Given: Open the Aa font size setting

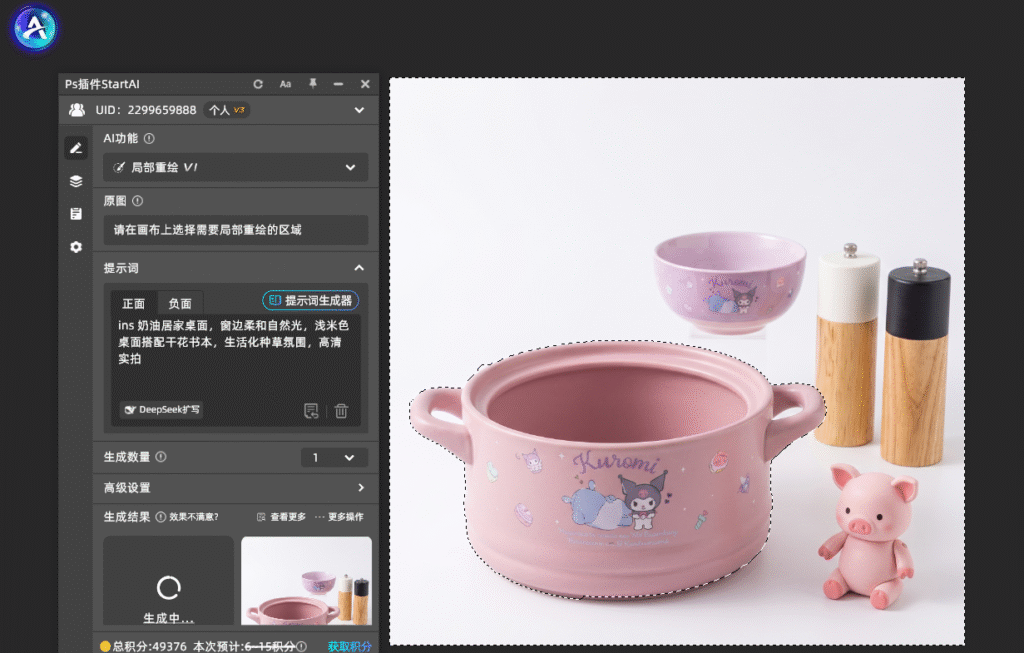Looking at the screenshot, I should (x=285, y=84).
